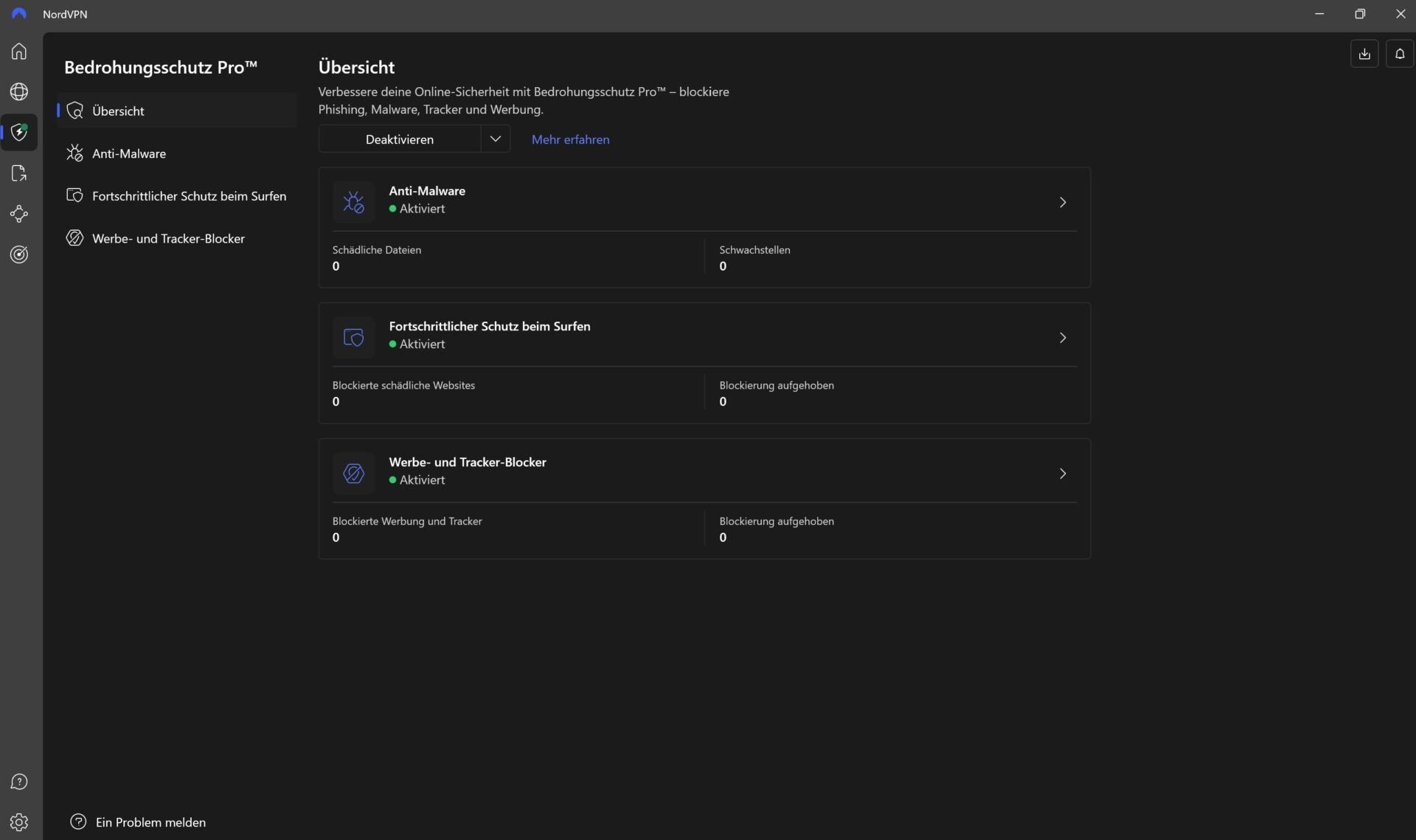The image size is (1416, 840).
Task: Click Blockierte Werbung und Tracker label
Action: [x=407, y=521]
